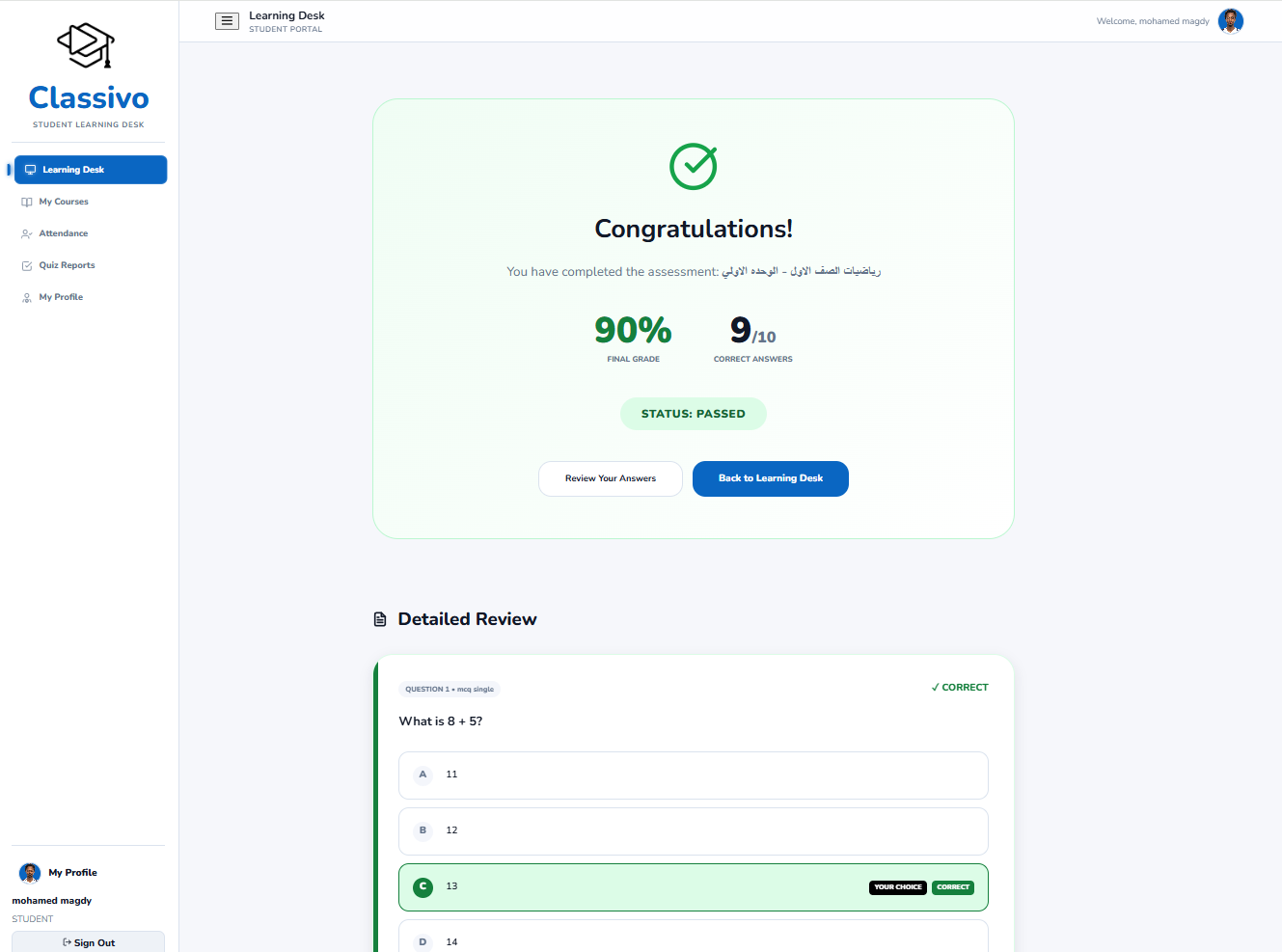Click the QUESTION 1 mcq single tag
Screen dimensions: 1282x952
[x=450, y=689]
